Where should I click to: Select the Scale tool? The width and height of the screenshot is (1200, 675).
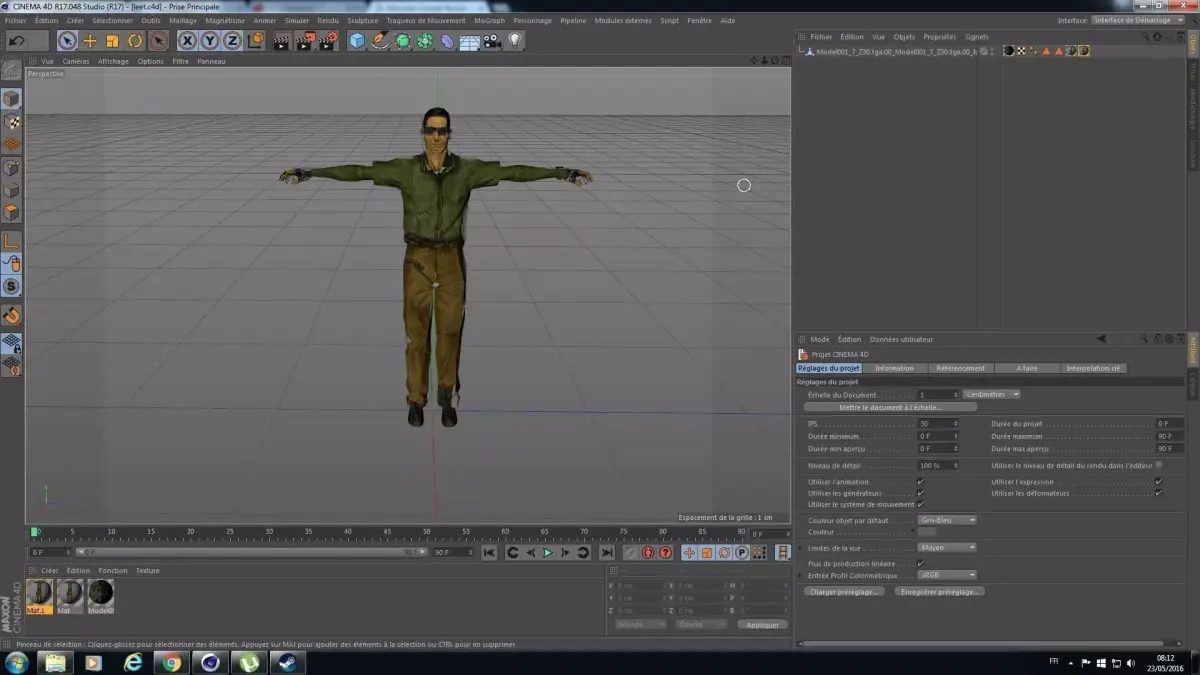pos(112,41)
